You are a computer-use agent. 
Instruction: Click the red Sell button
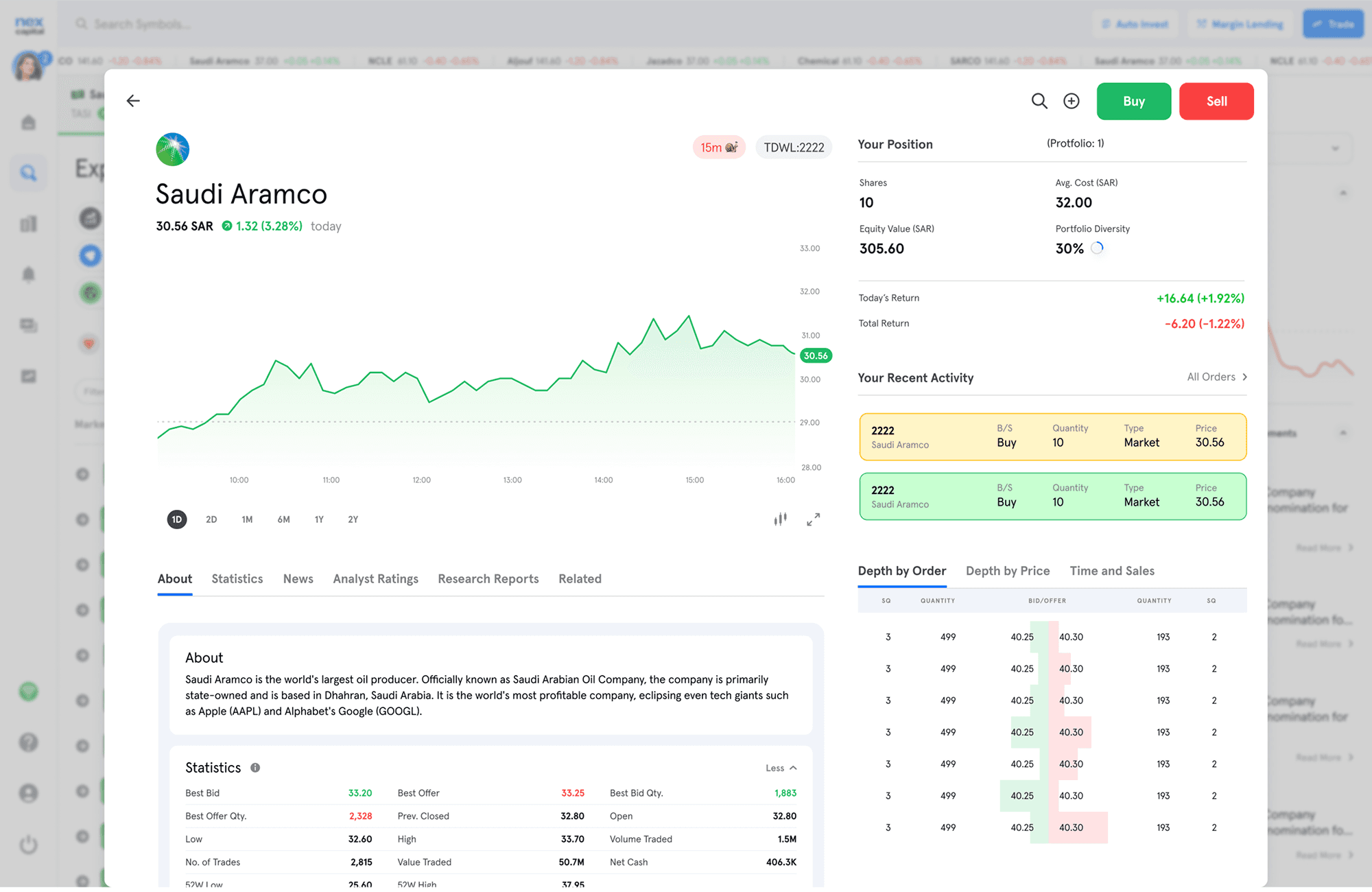click(x=1216, y=102)
